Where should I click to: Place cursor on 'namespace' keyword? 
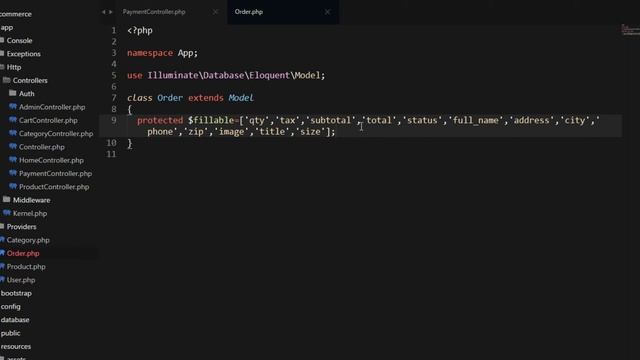pyautogui.click(x=150, y=53)
